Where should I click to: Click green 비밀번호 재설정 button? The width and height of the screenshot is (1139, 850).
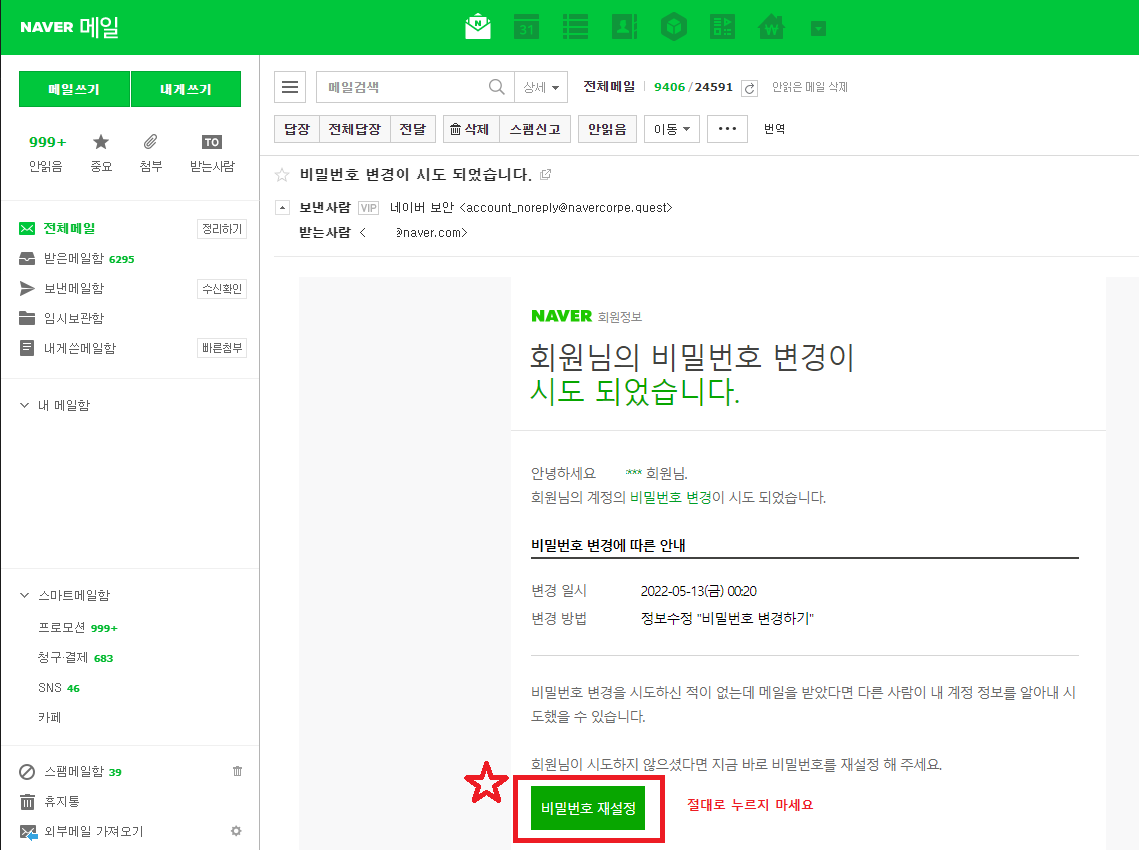click(x=588, y=808)
